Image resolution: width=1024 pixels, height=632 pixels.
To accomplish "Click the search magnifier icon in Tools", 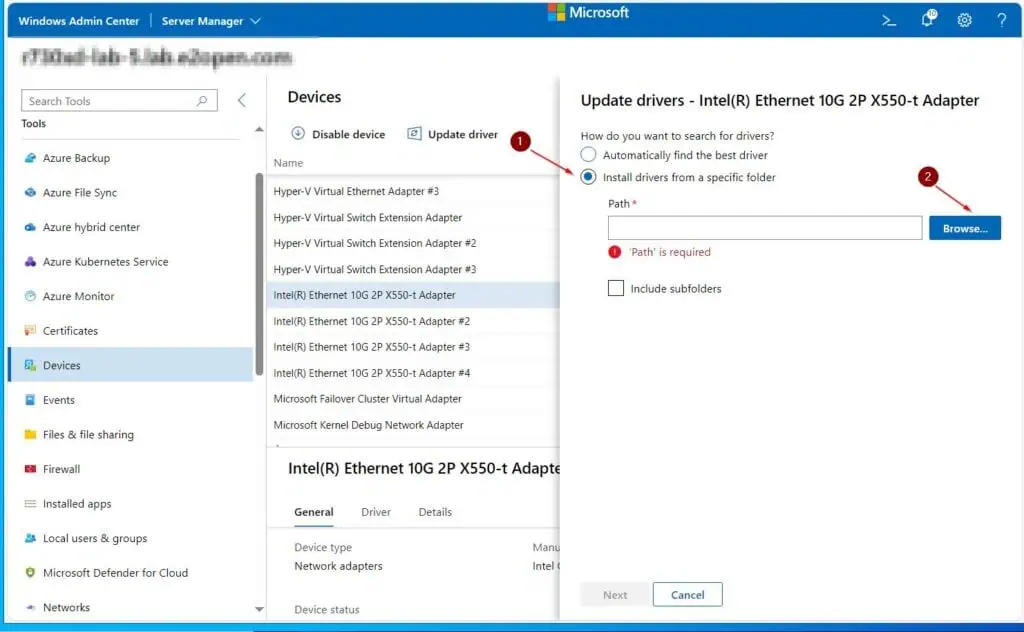I will pyautogui.click(x=202, y=101).
